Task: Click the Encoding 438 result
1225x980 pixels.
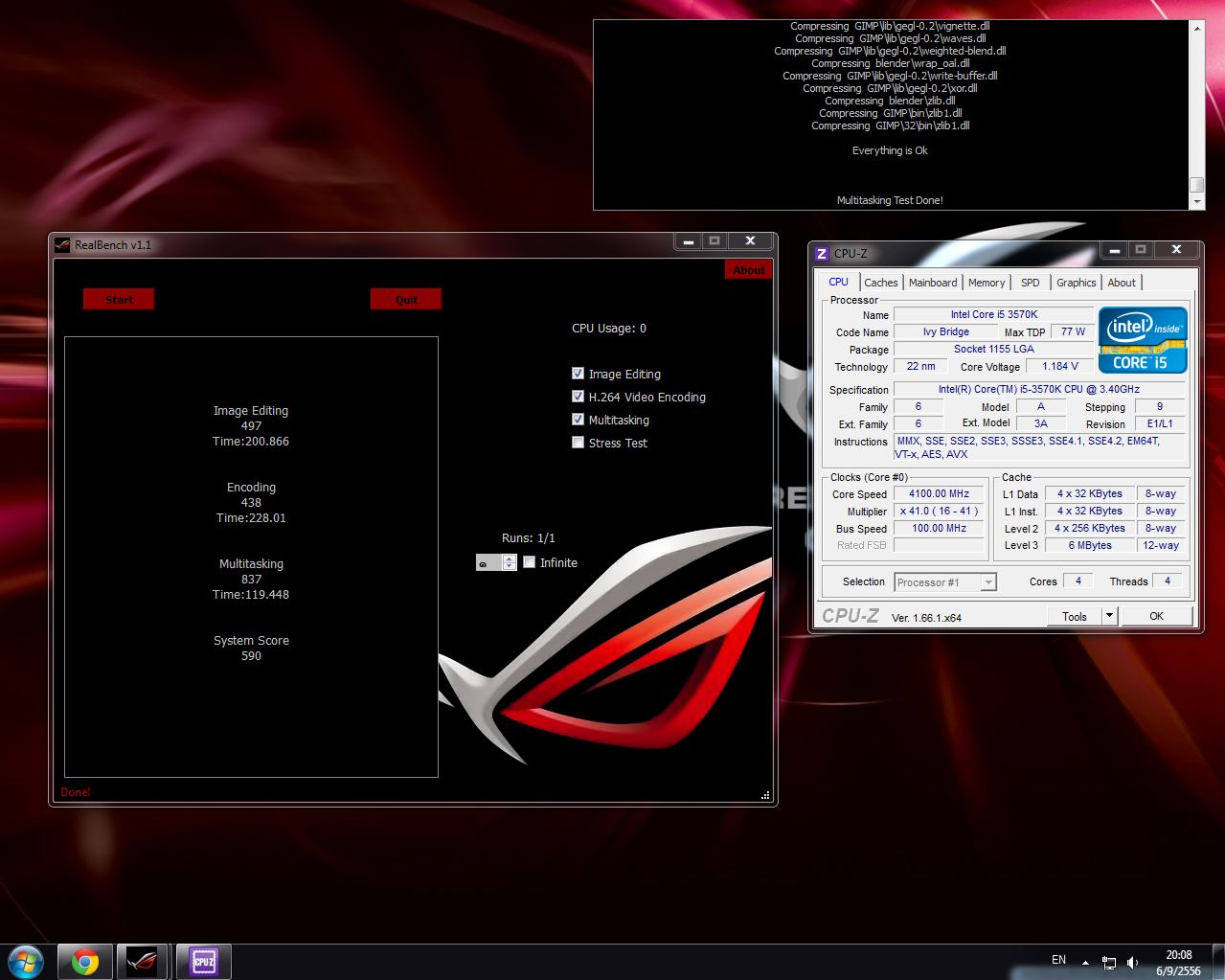Action: [251, 503]
